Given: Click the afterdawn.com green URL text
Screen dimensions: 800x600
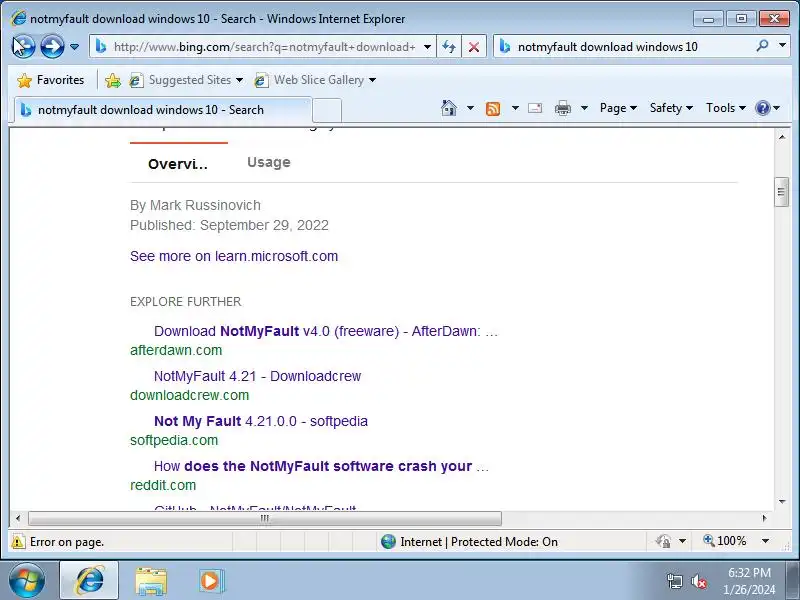Looking at the screenshot, I should pos(176,351).
